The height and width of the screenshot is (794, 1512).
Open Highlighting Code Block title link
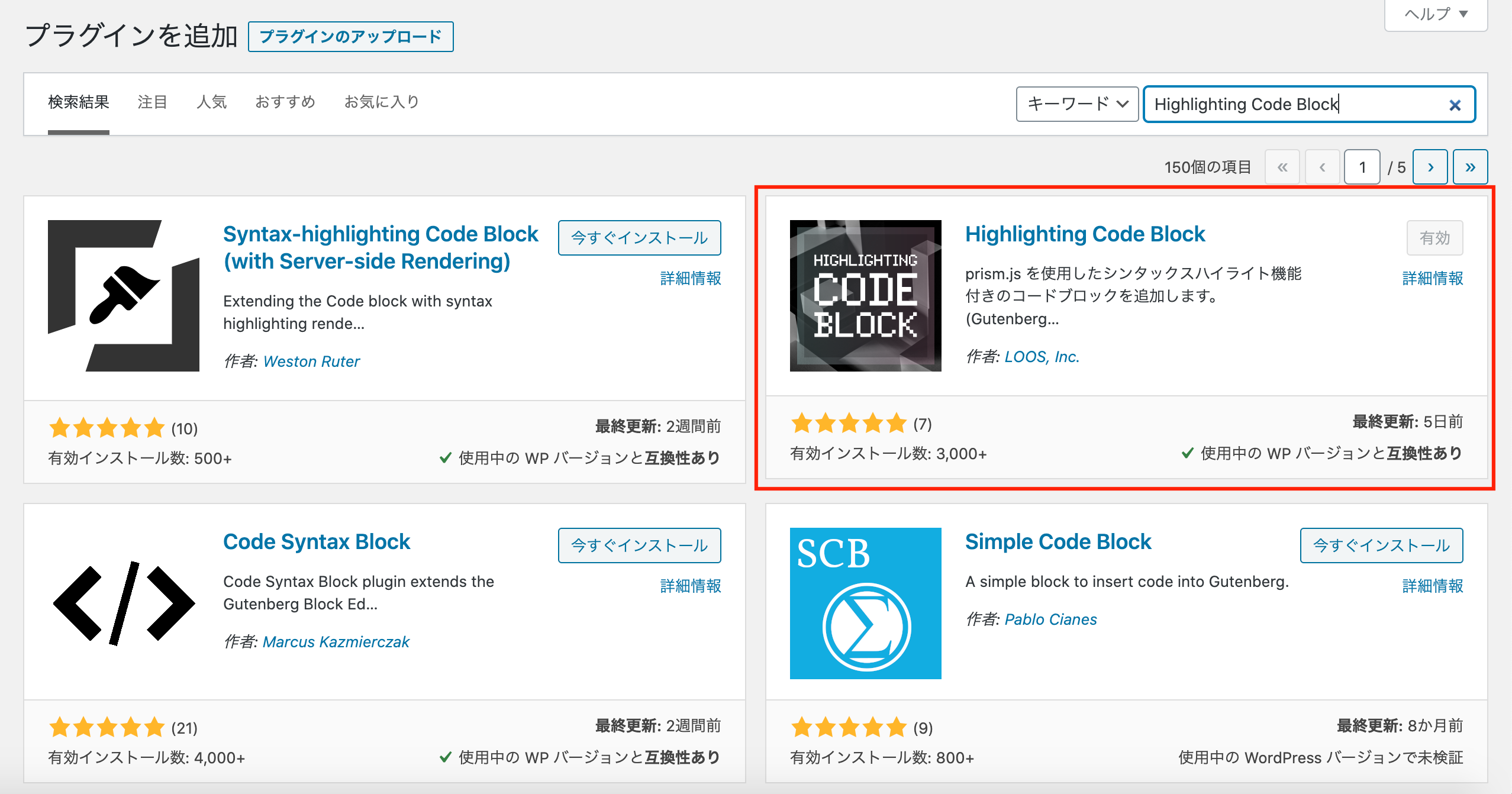point(1085,234)
